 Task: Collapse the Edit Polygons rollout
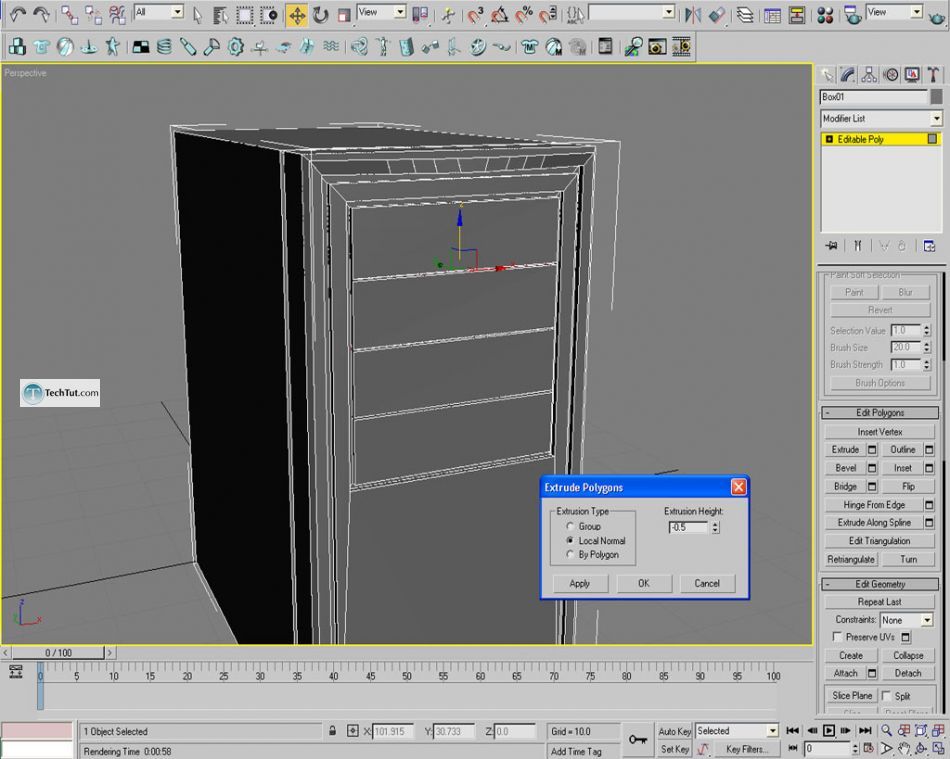point(880,413)
